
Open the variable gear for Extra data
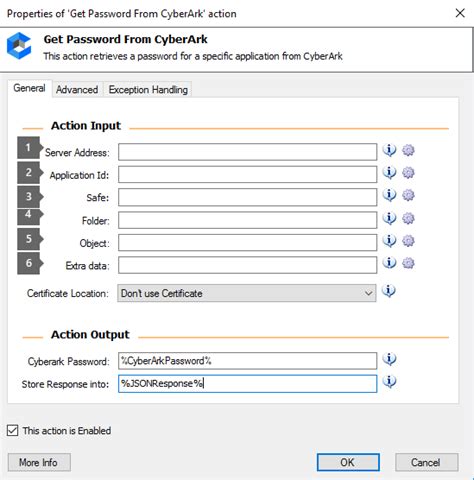(408, 263)
